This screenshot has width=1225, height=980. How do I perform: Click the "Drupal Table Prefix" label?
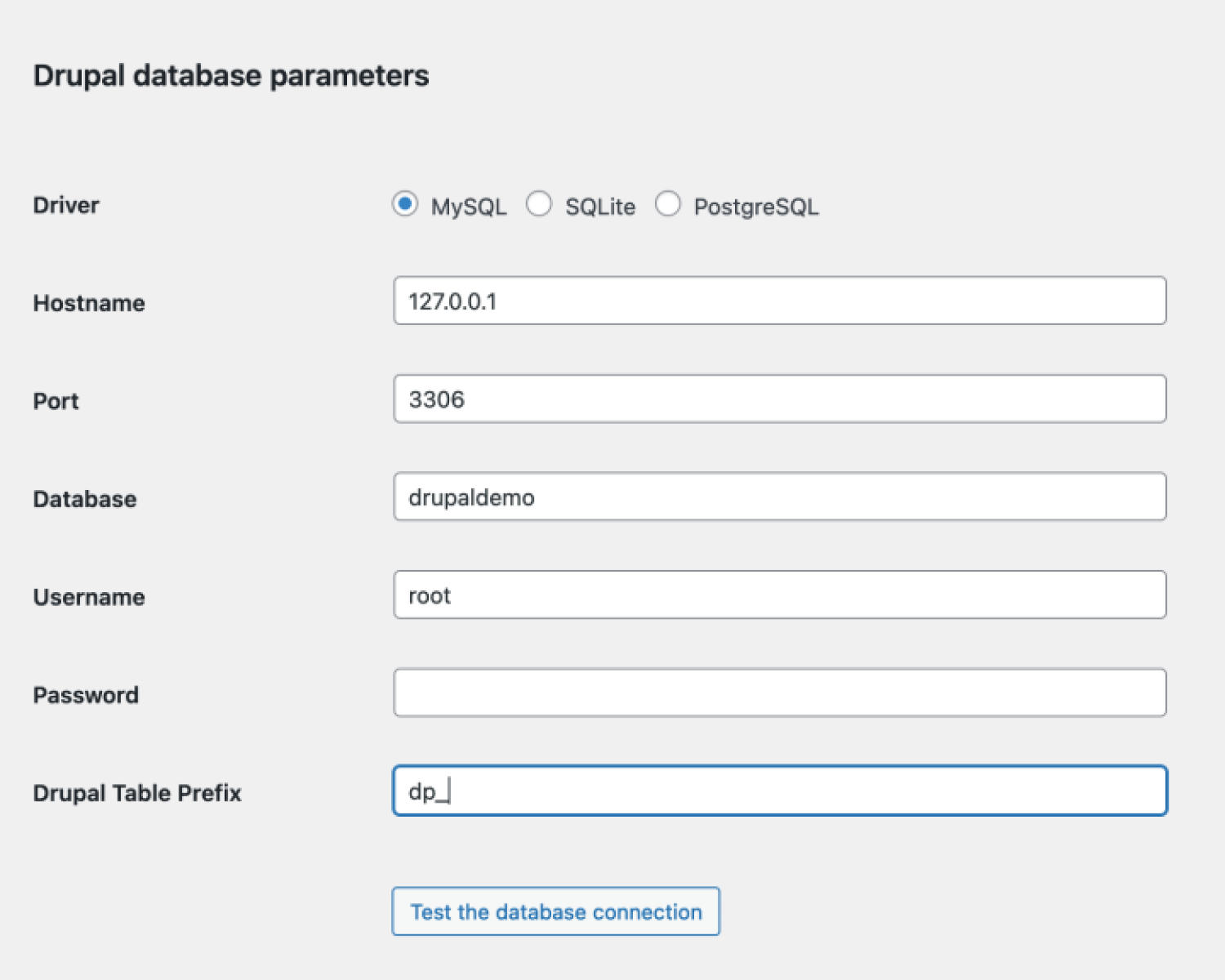(137, 793)
